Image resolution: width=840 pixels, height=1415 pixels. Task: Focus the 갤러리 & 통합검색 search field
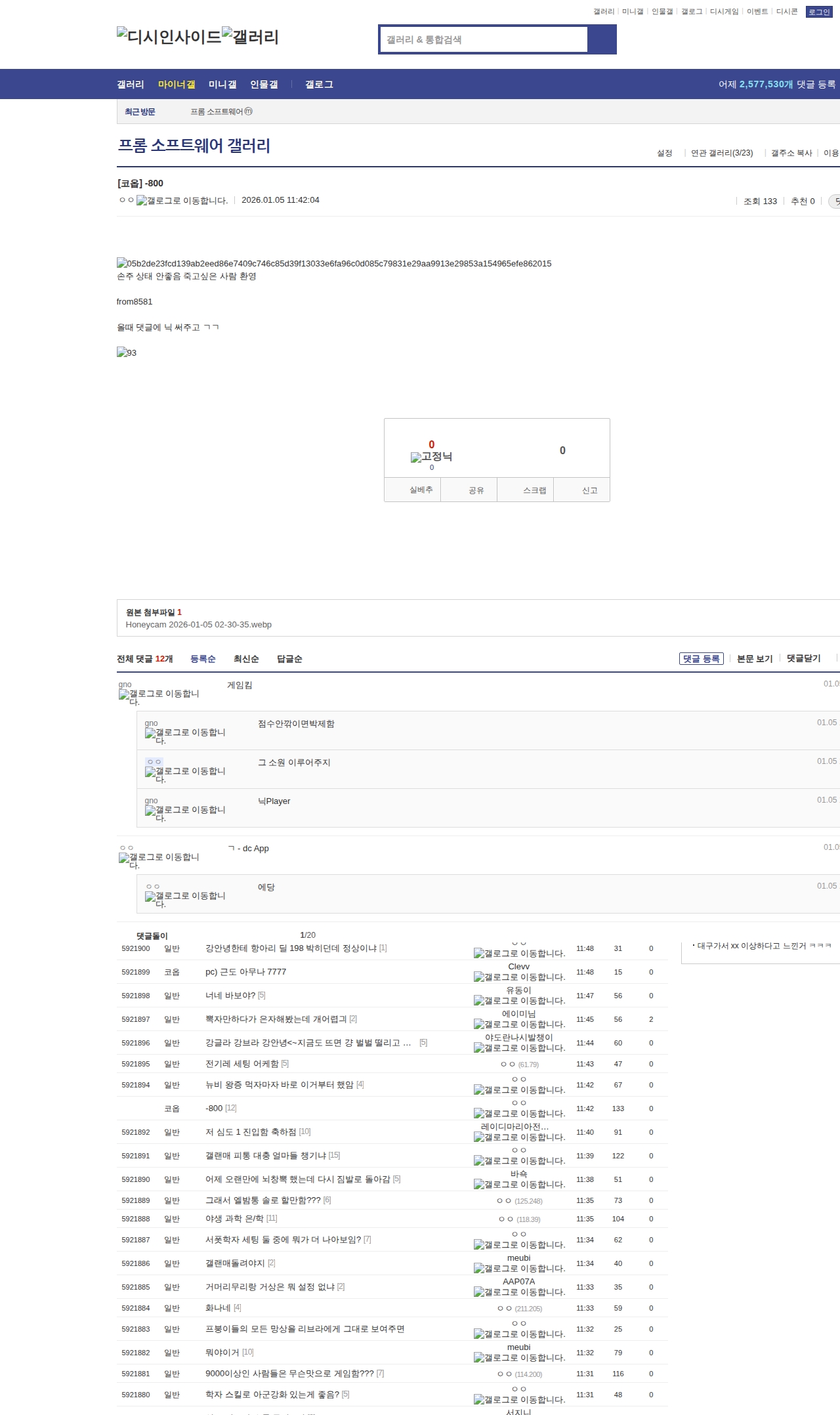[x=484, y=39]
